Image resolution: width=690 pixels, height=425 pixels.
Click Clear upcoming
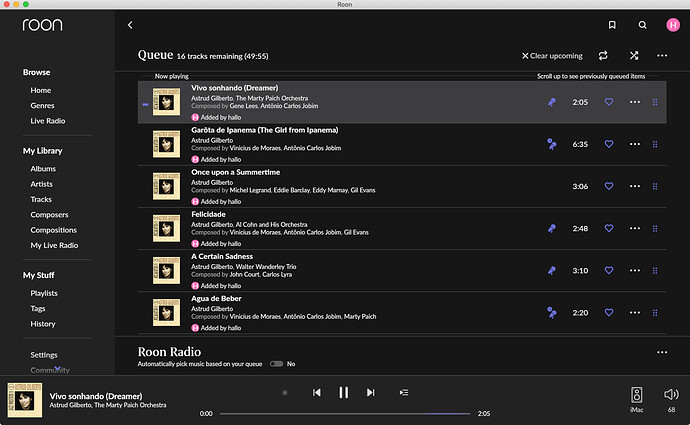coord(552,56)
